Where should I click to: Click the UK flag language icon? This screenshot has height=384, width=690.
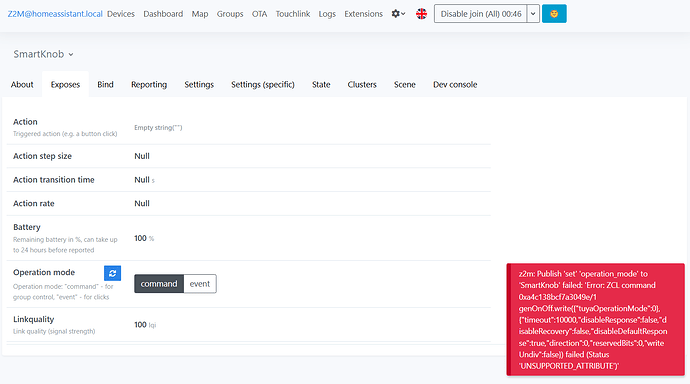(421, 14)
